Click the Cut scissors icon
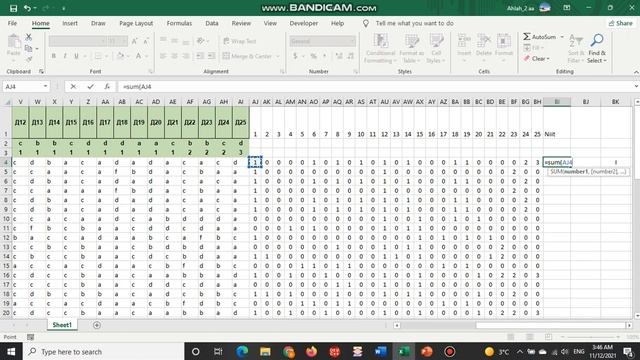Screen dimensions: 640x360 click(x=29, y=37)
